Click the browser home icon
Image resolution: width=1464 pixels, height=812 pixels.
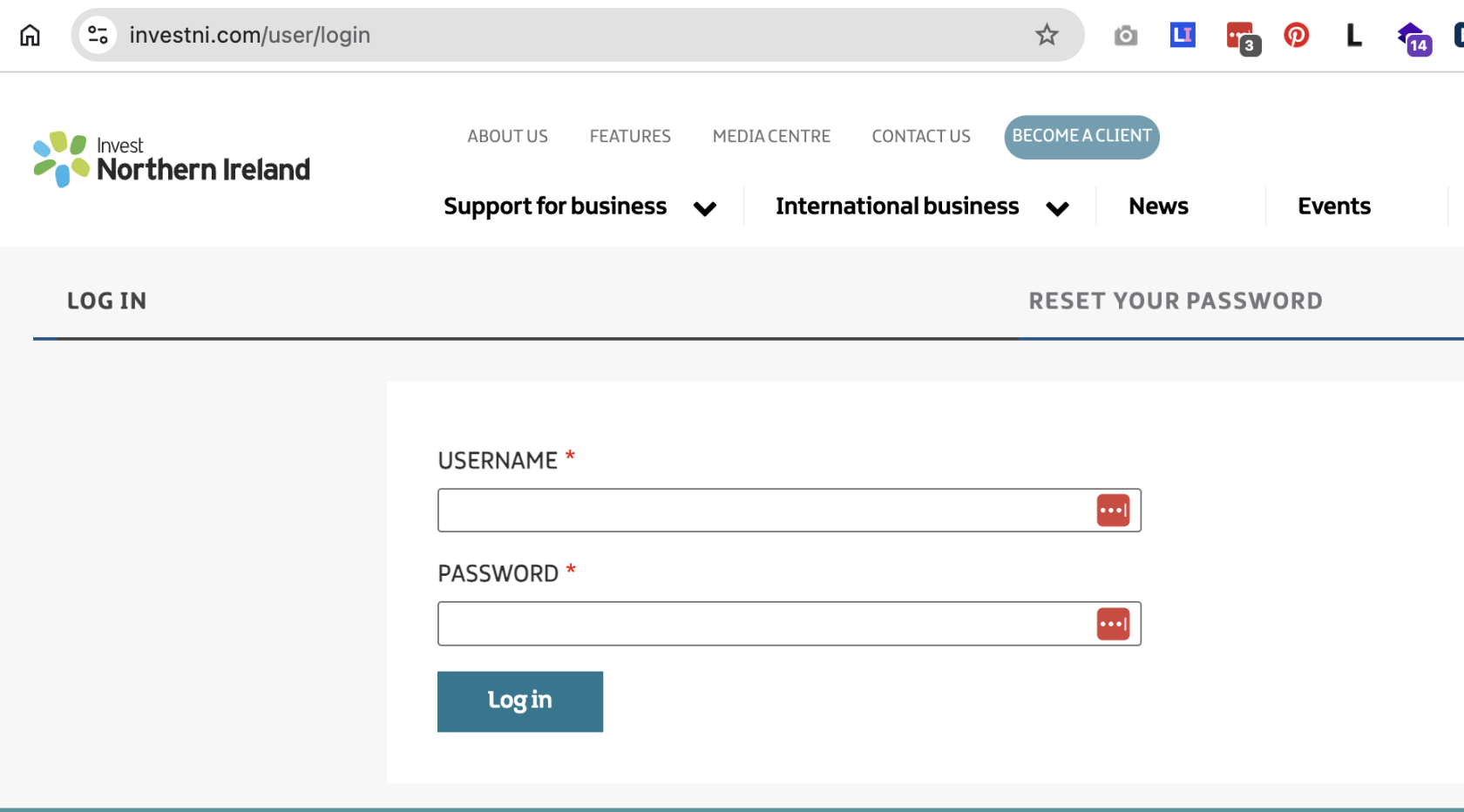pos(30,35)
